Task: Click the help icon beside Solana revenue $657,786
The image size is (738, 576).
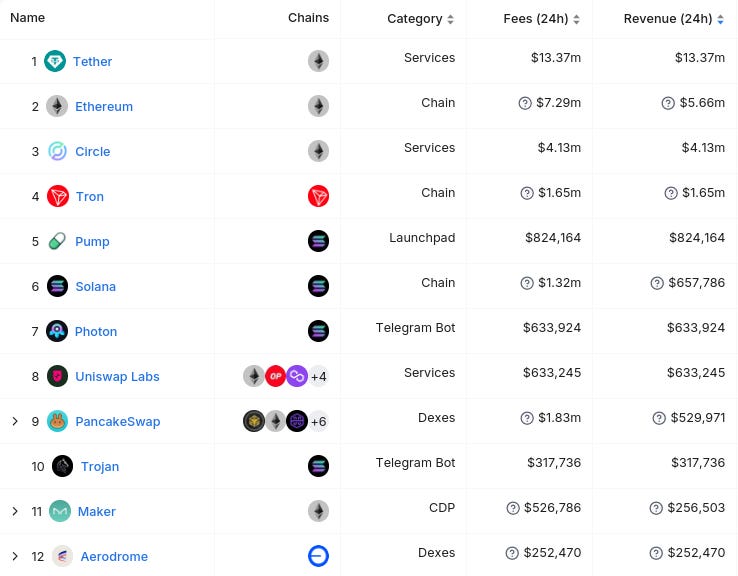Action: tap(657, 283)
